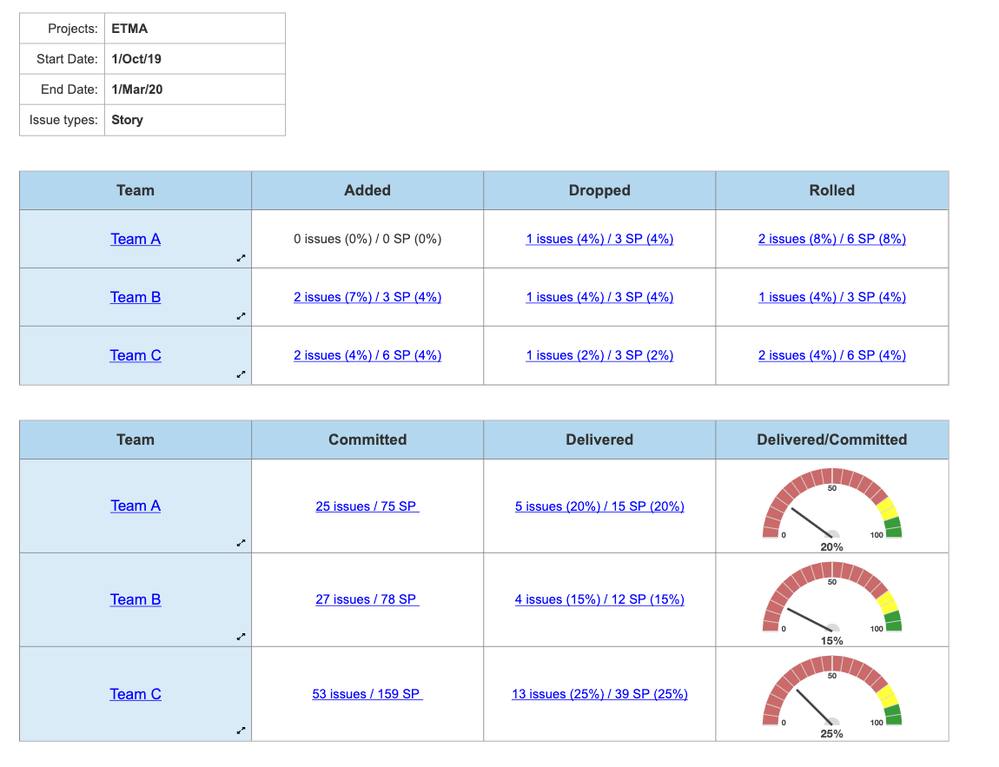Image resolution: width=999 pixels, height=767 pixels.
Task: Expand Team B row in the Committed table
Action: pos(240,636)
